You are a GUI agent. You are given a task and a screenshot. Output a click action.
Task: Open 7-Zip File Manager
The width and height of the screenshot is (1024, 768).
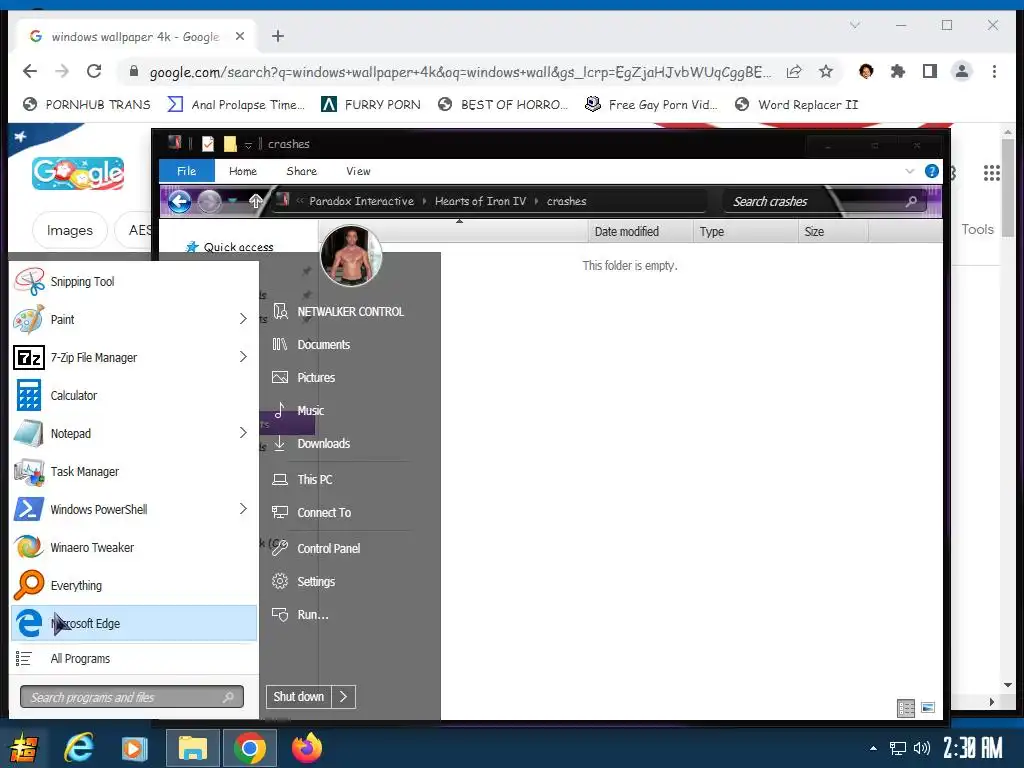(134, 357)
